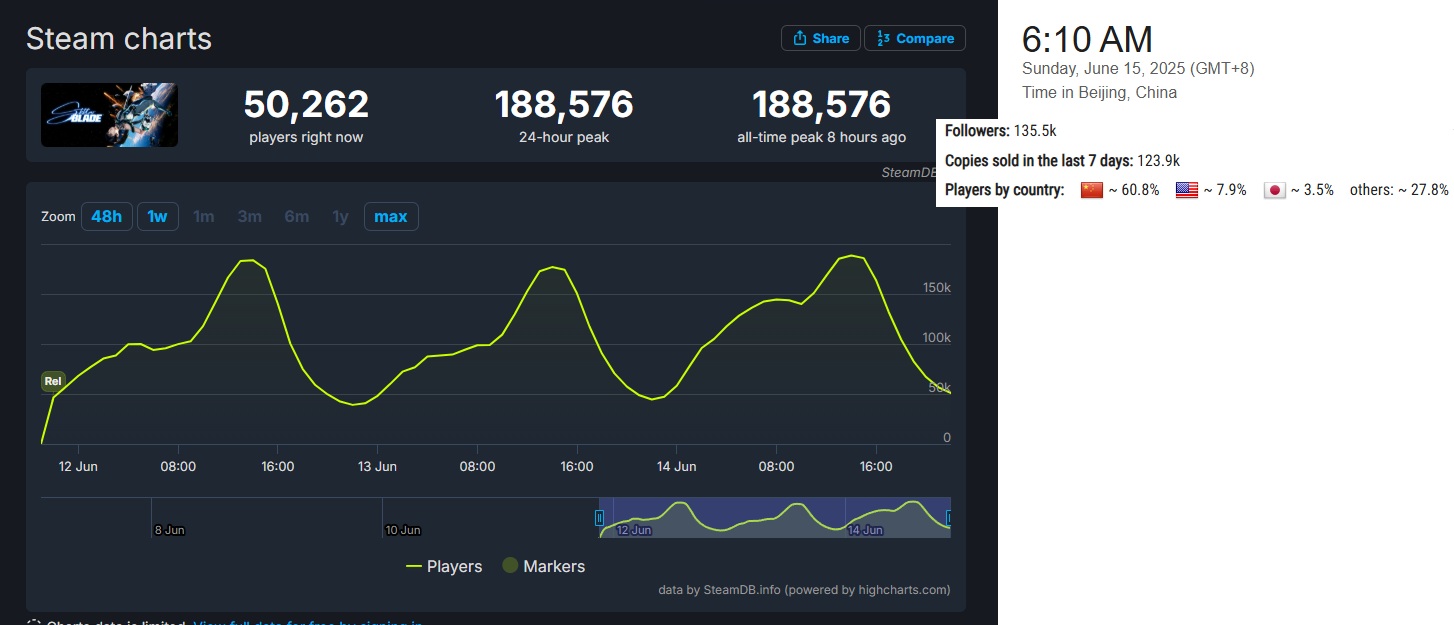Select the 6m zoom option
Viewport: 1454px width, 625px height.
point(296,216)
